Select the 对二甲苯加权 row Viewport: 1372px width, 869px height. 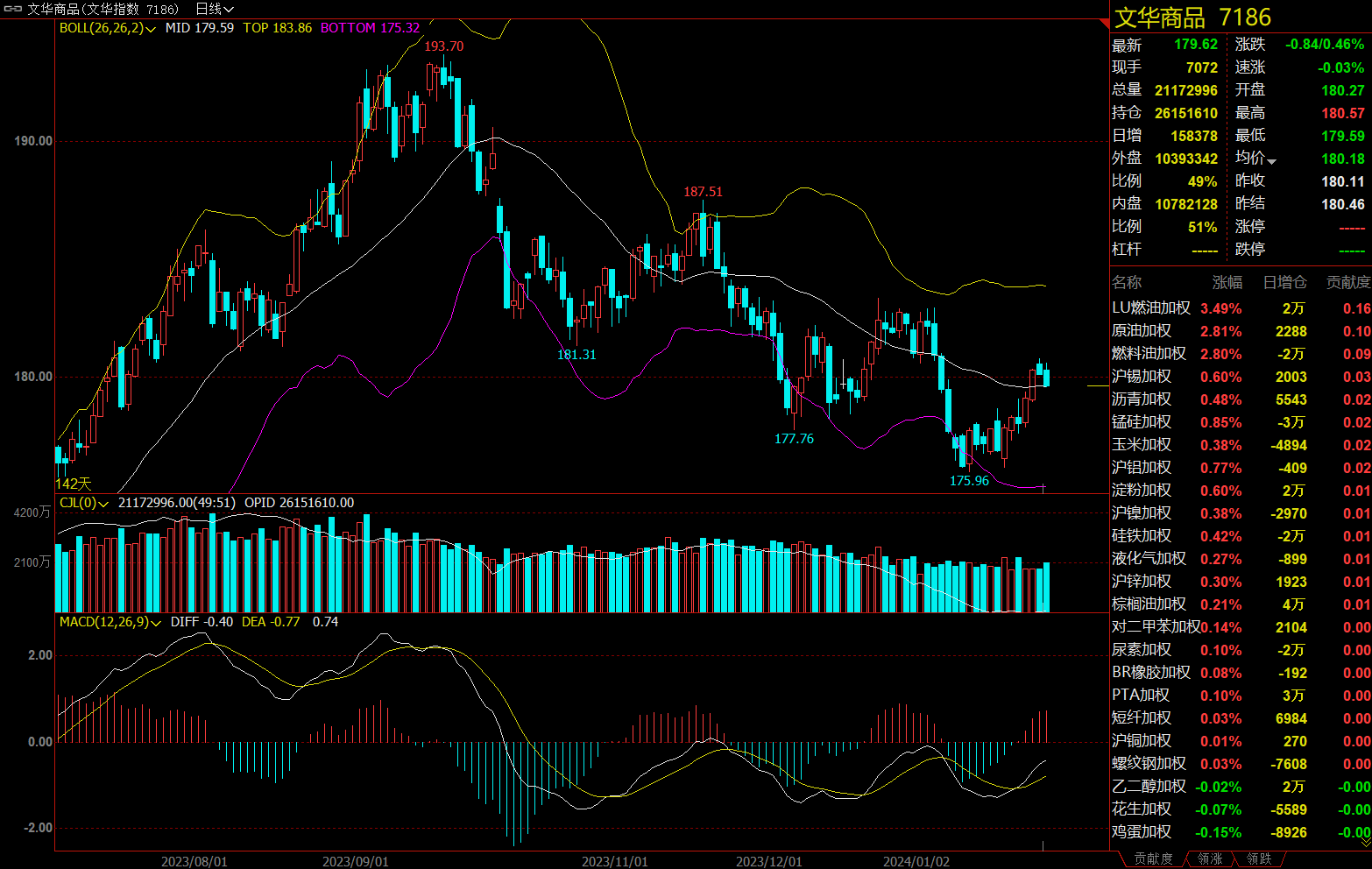(1241, 627)
